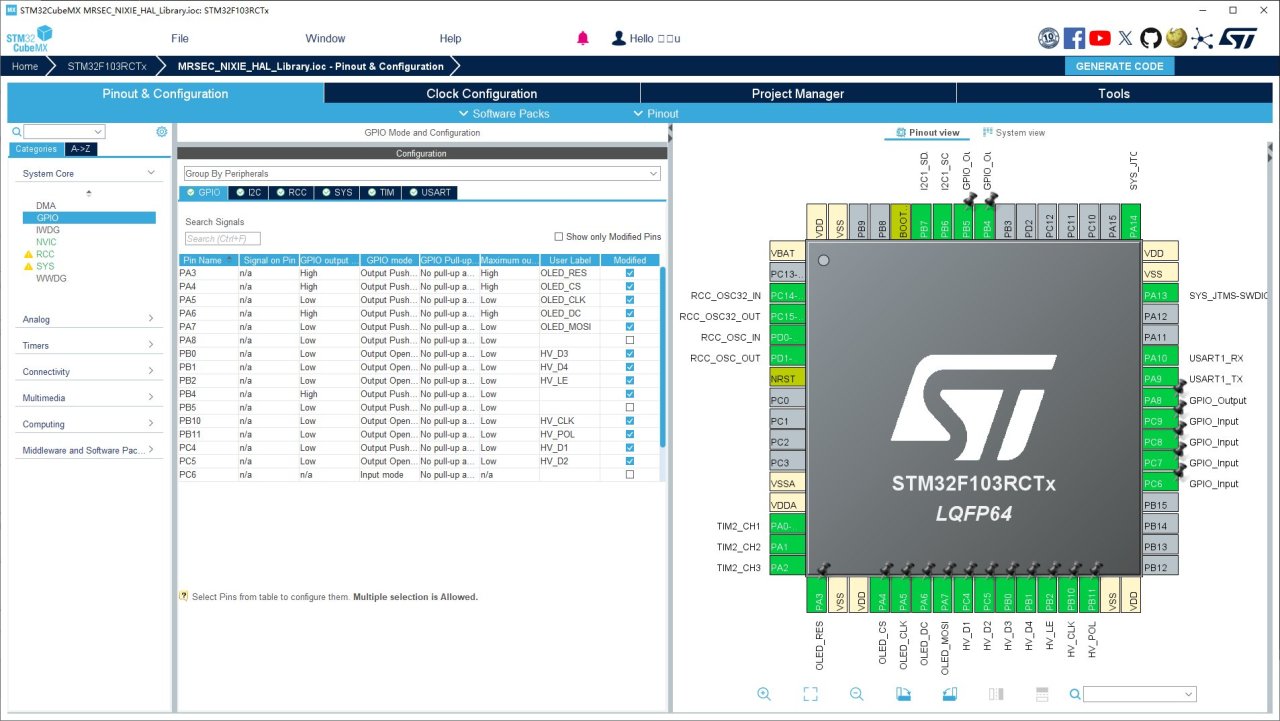Rotate the chip view clockwise
This screenshot has height=721, width=1280.
(903, 694)
